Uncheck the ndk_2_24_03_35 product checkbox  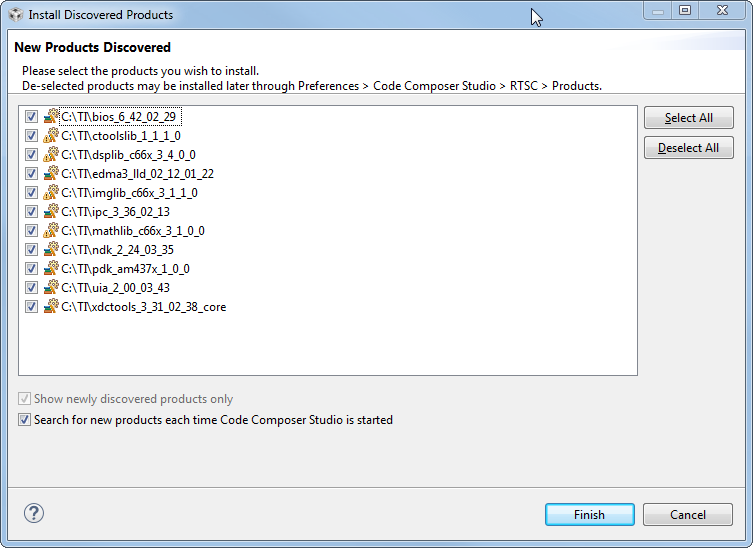click(x=31, y=249)
